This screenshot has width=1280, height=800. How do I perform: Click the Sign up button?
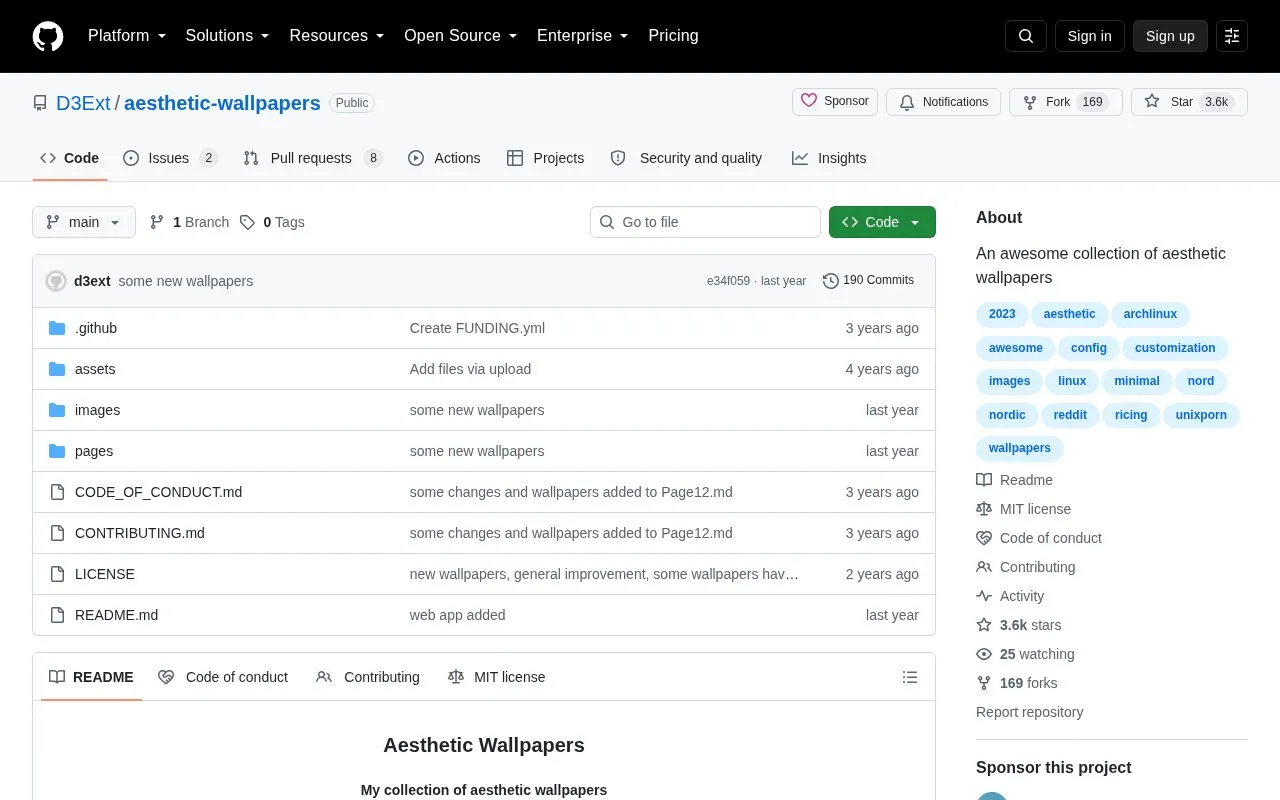pos(1170,36)
